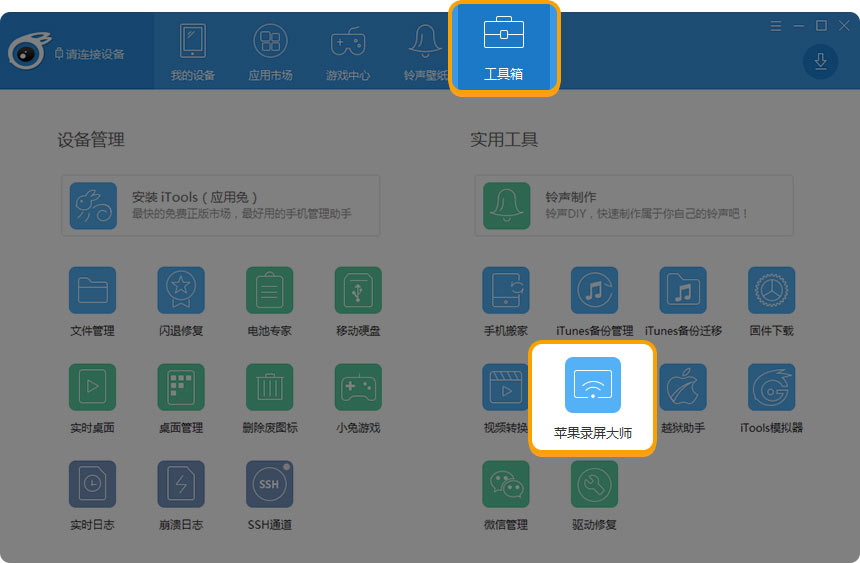Switch to 我的设备 tab
The width and height of the screenshot is (860, 563).
[192, 50]
